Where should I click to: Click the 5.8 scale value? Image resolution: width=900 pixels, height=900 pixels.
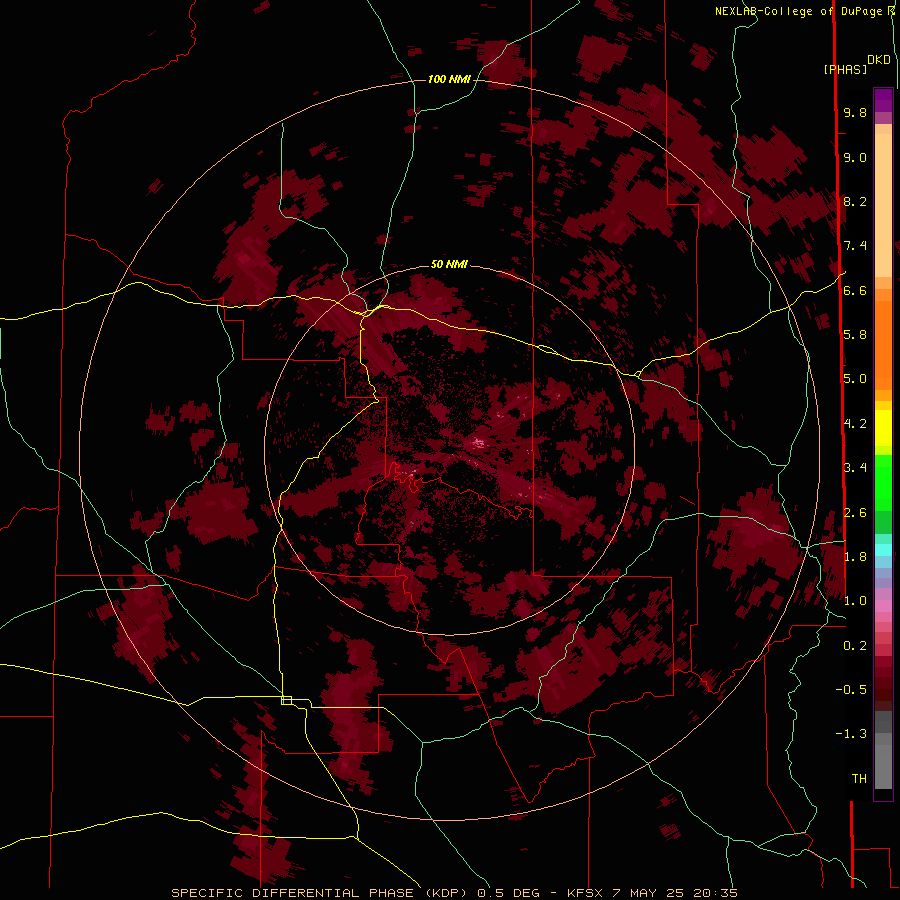[855, 335]
